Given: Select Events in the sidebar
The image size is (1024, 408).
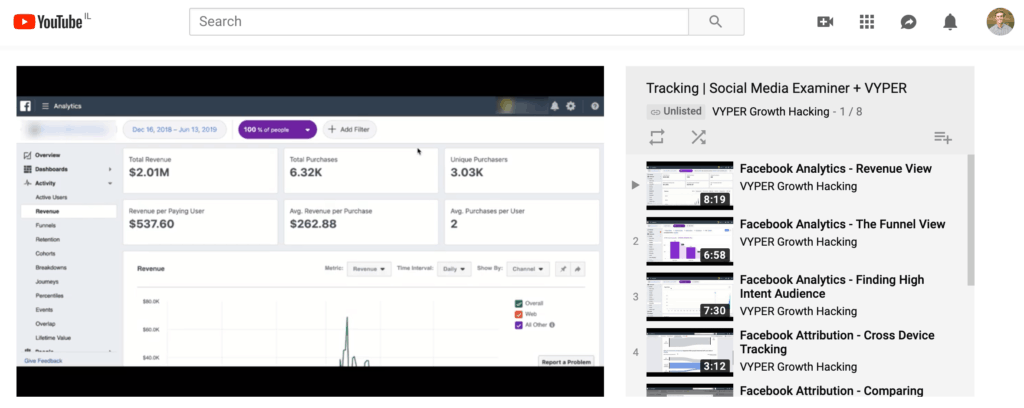Looking at the screenshot, I should tap(44, 310).
